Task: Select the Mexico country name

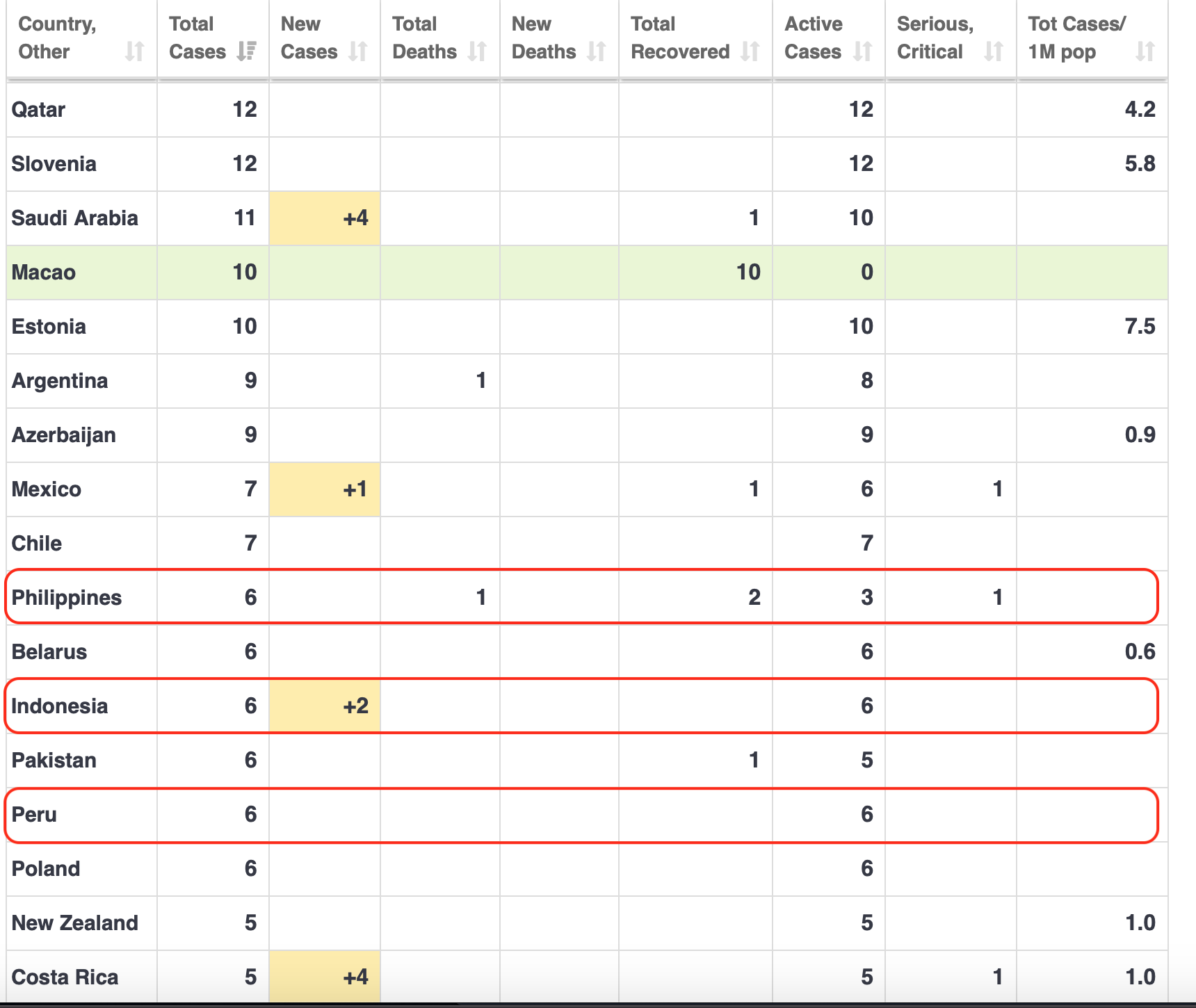Action: point(46,489)
